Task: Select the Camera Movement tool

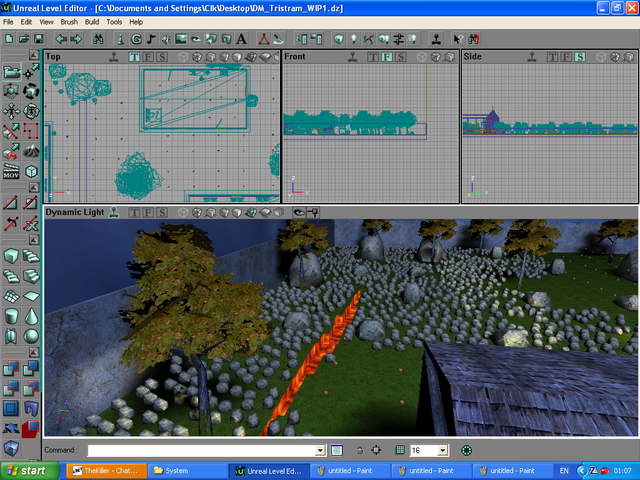Action: pos(11,71)
